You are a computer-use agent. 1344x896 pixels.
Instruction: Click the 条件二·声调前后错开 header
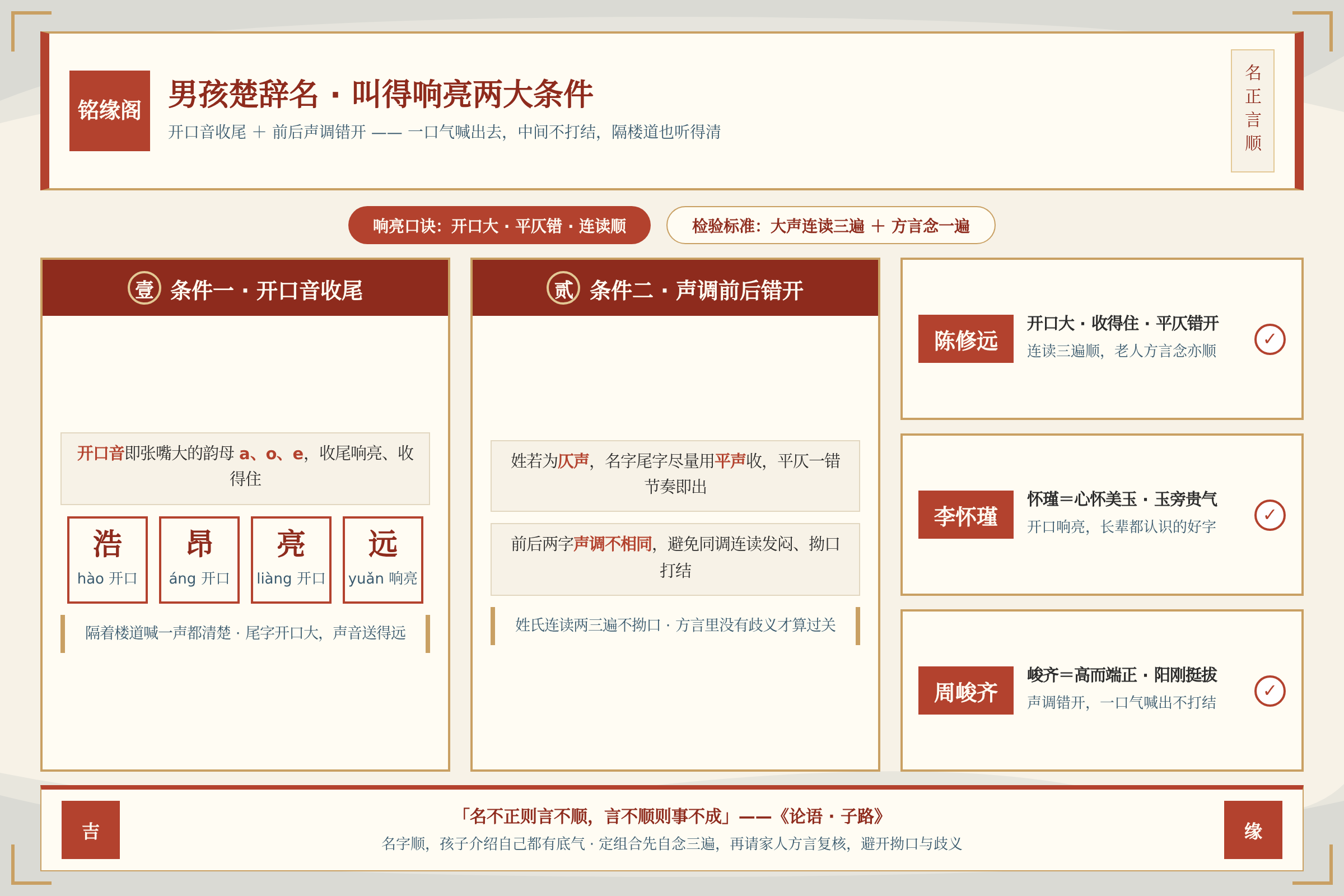click(x=675, y=288)
